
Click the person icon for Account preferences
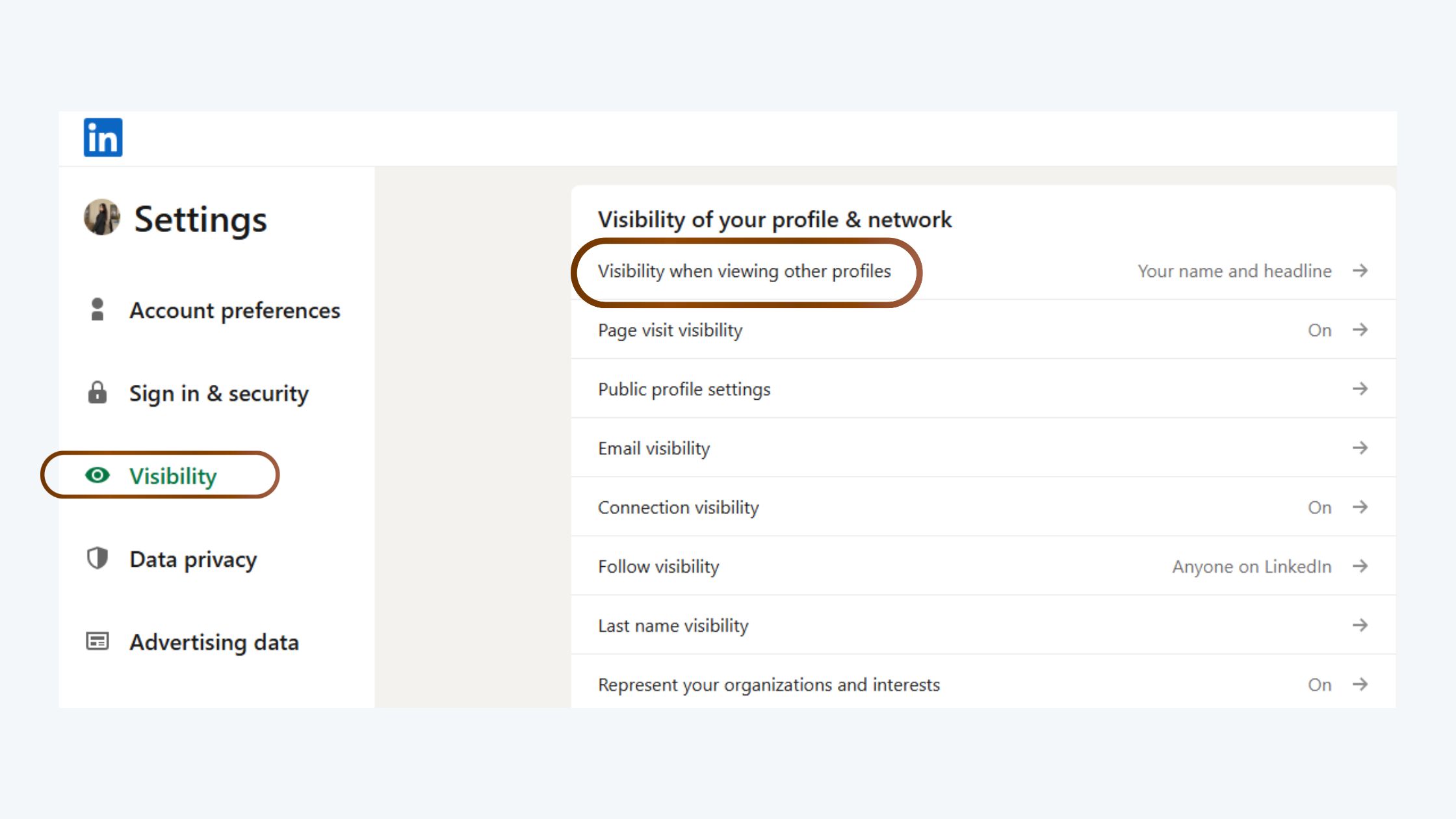point(97,309)
